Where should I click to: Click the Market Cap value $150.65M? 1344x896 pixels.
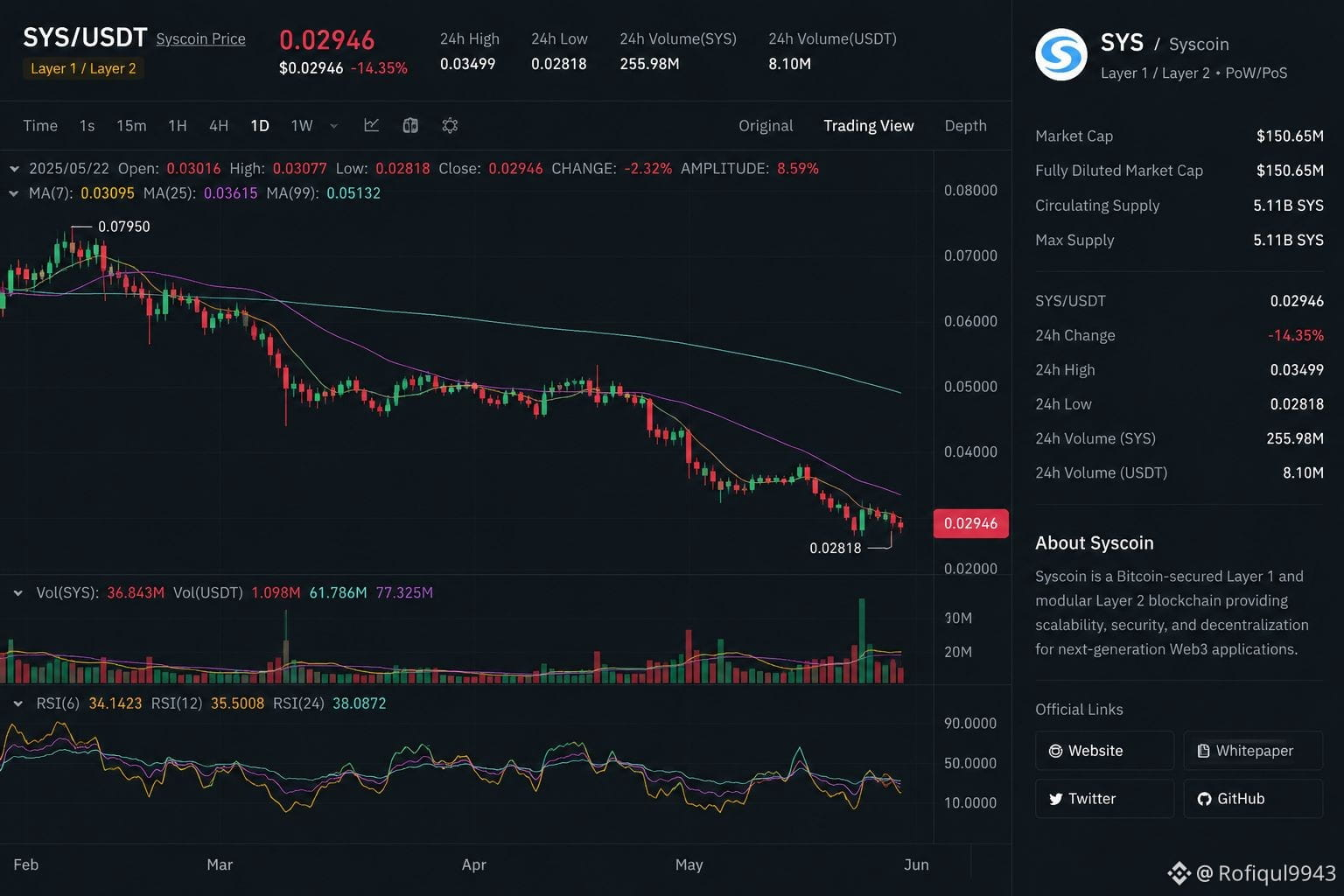[1290, 136]
